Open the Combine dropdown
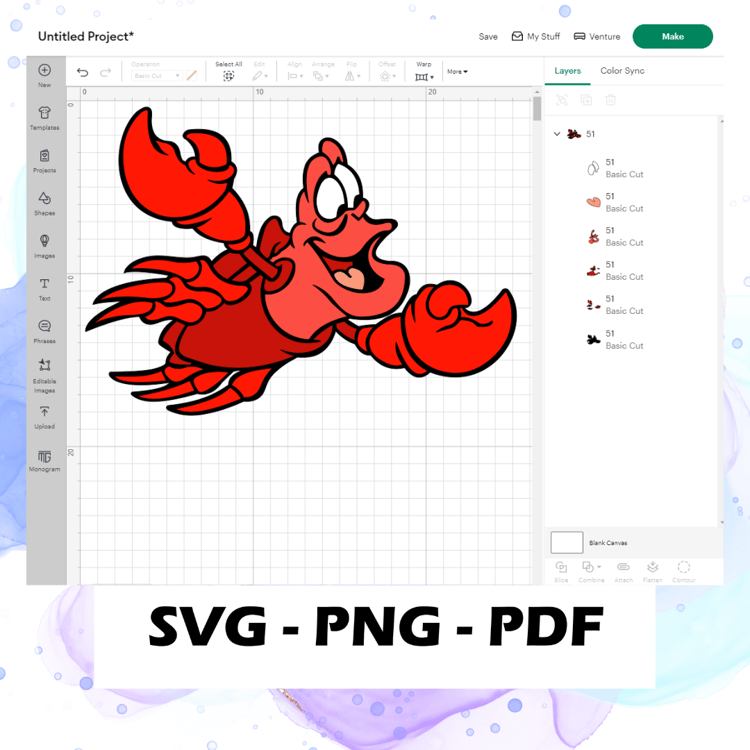The height and width of the screenshot is (750, 750). coord(591,572)
